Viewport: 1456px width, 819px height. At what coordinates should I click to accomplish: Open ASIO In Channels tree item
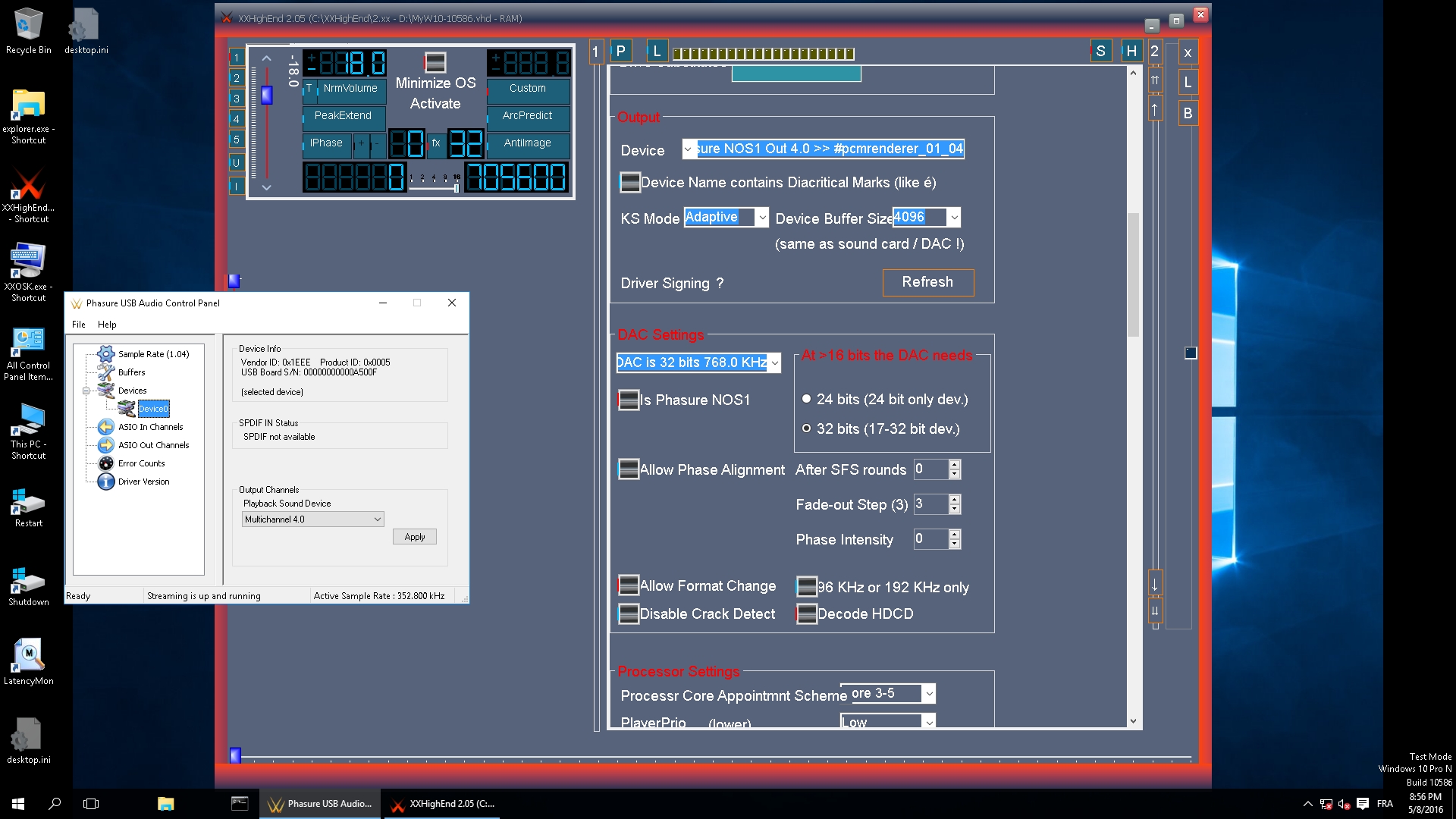[150, 427]
